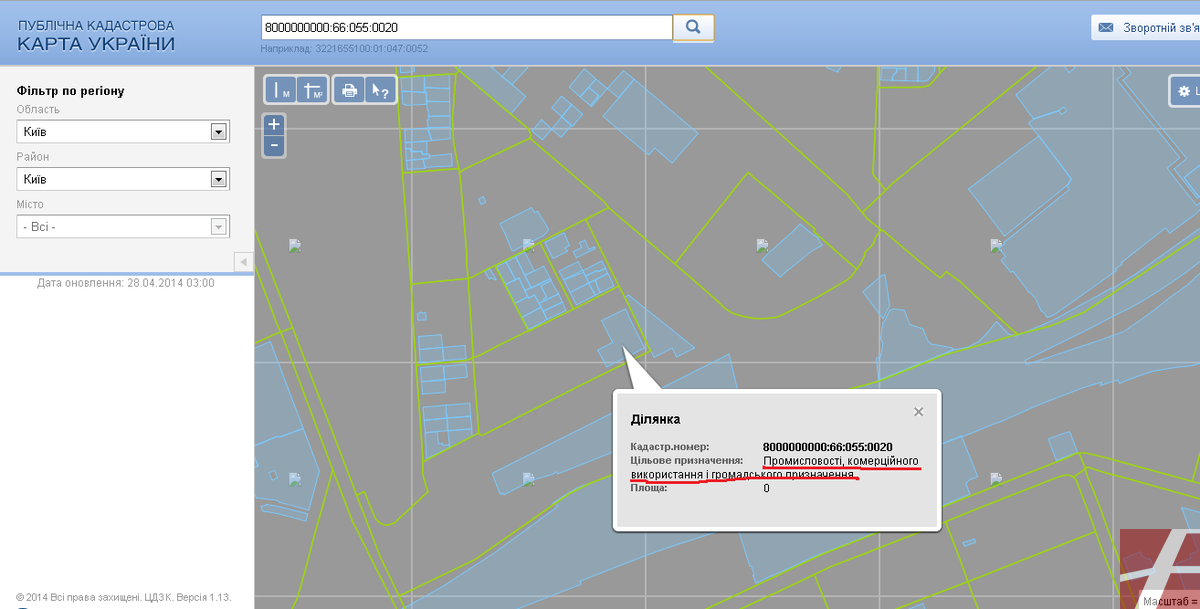Click the print map icon
This screenshot has height=609, width=1200.
tap(349, 90)
